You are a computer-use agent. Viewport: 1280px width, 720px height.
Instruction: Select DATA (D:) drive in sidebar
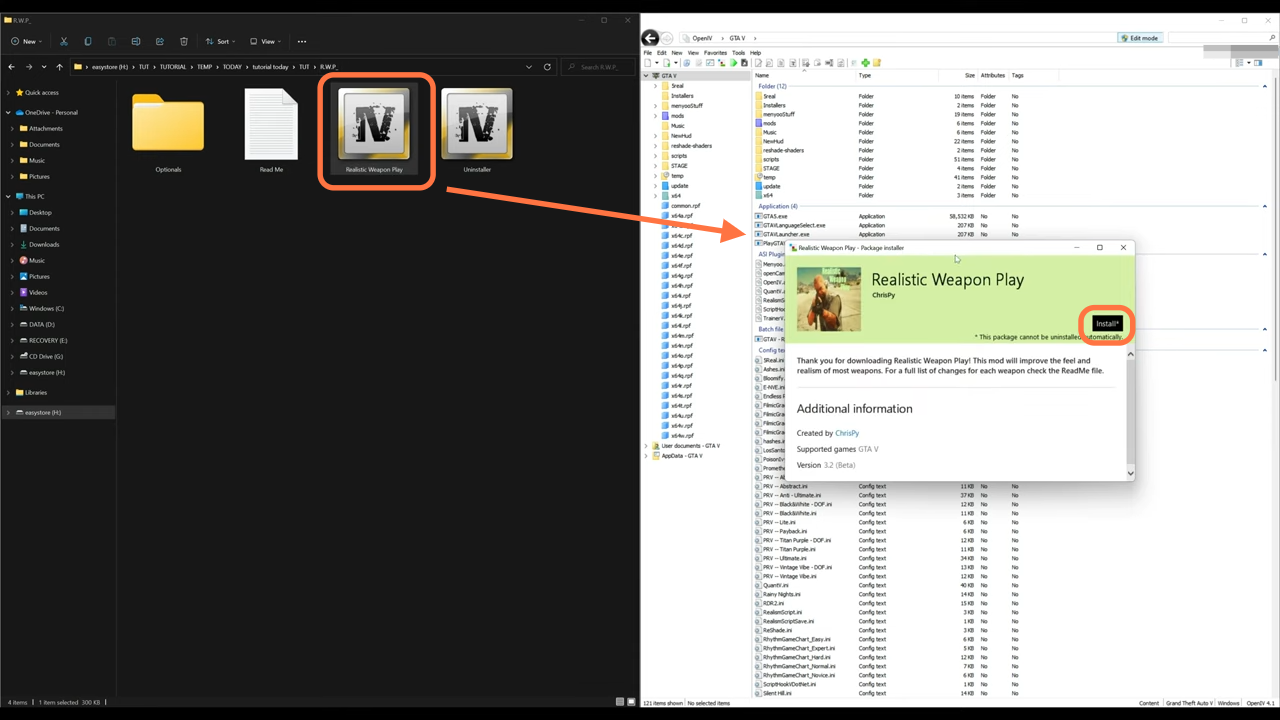(x=42, y=324)
